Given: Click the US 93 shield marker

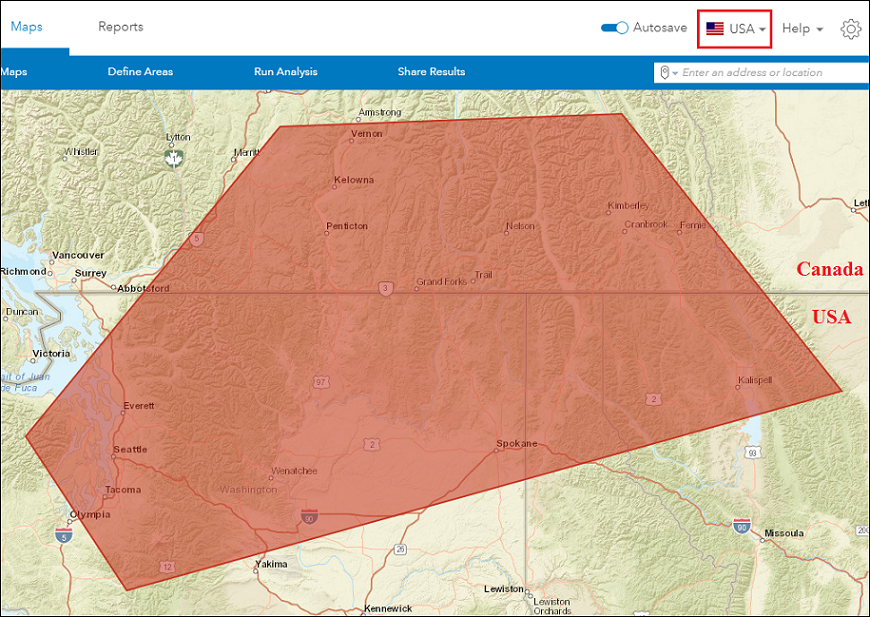Looking at the screenshot, I should pyautogui.click(x=752, y=452).
